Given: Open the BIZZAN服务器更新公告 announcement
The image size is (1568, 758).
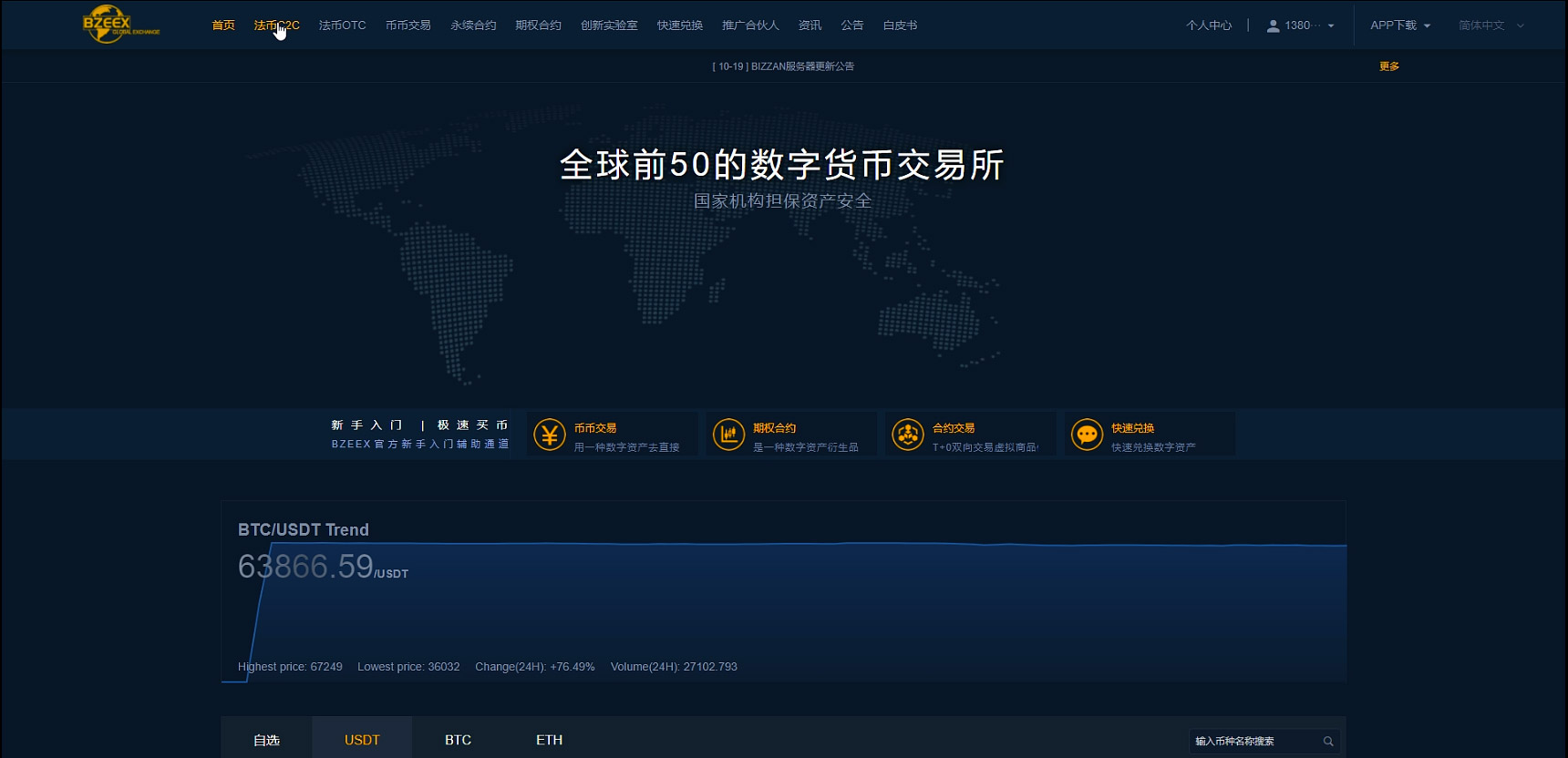Looking at the screenshot, I should click(783, 67).
